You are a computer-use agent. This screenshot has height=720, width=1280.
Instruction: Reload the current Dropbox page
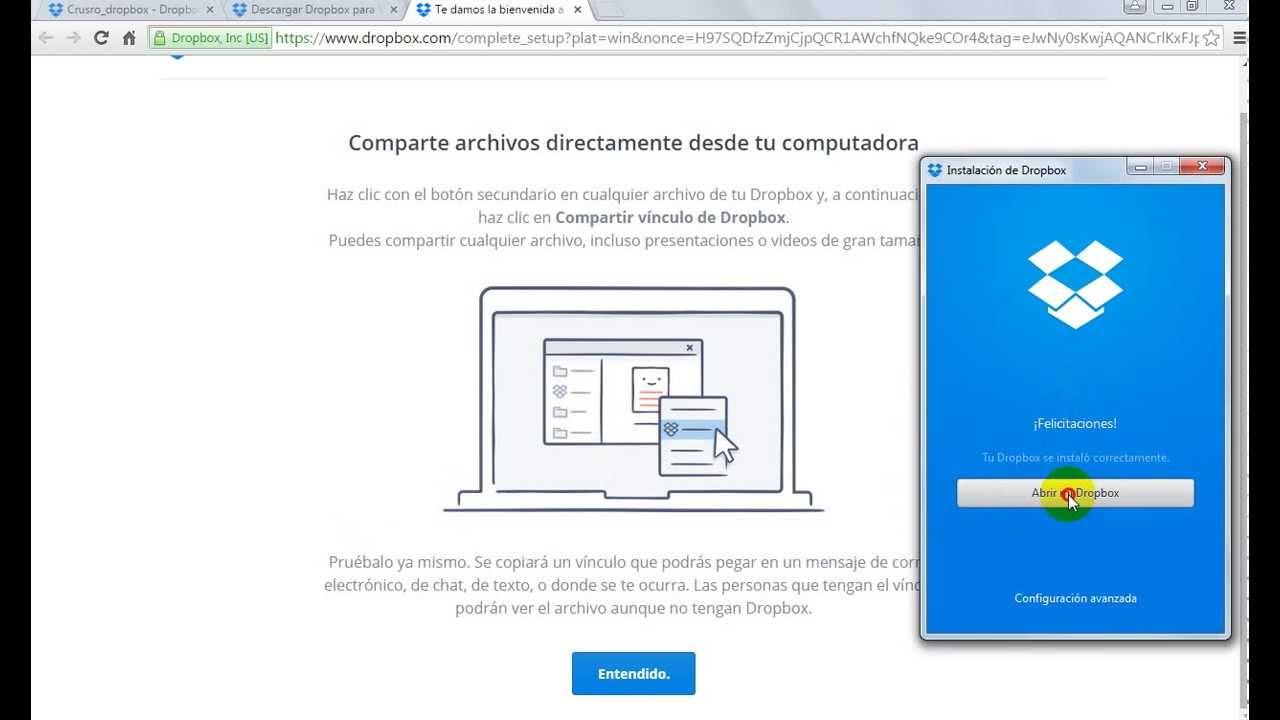101,38
